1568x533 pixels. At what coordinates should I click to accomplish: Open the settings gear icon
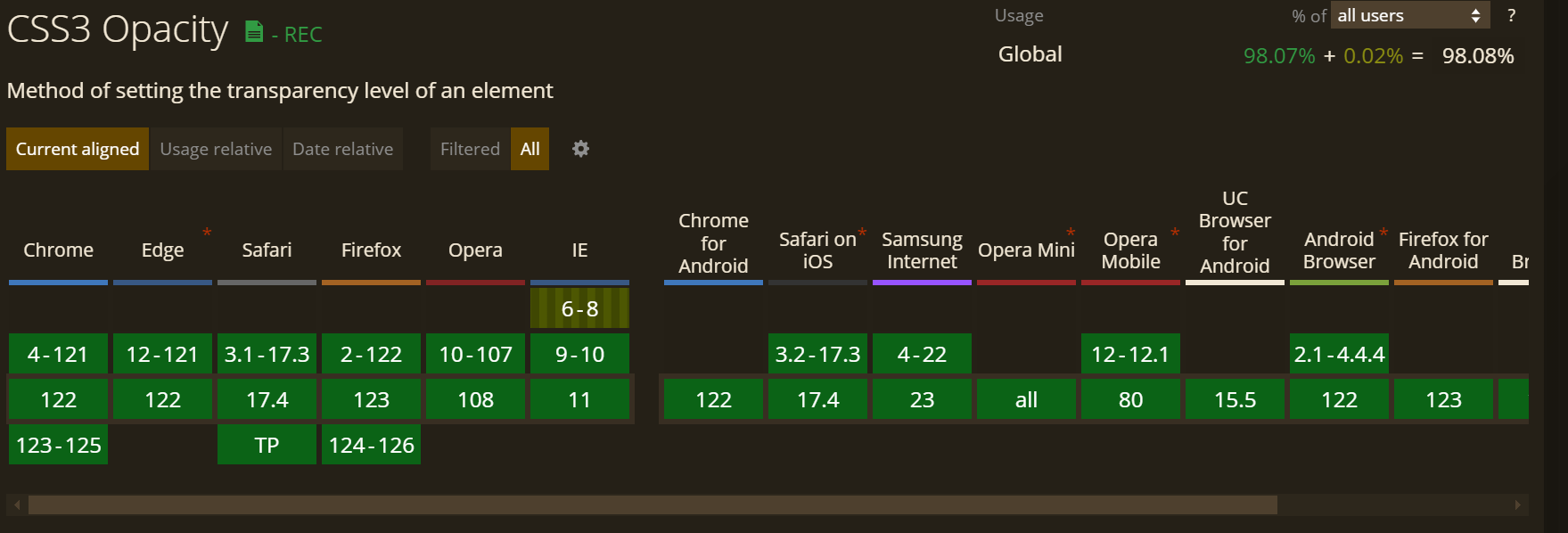pos(580,149)
